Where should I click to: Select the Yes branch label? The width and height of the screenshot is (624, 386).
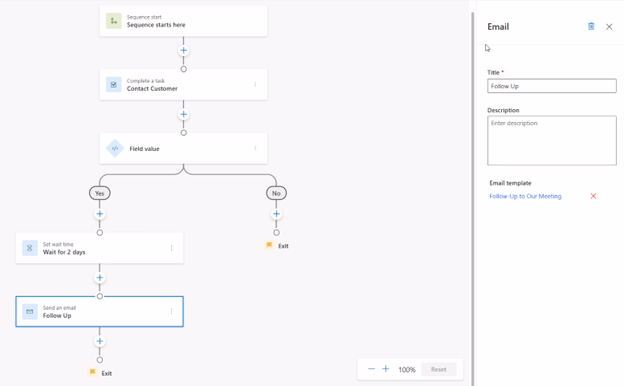[99, 193]
